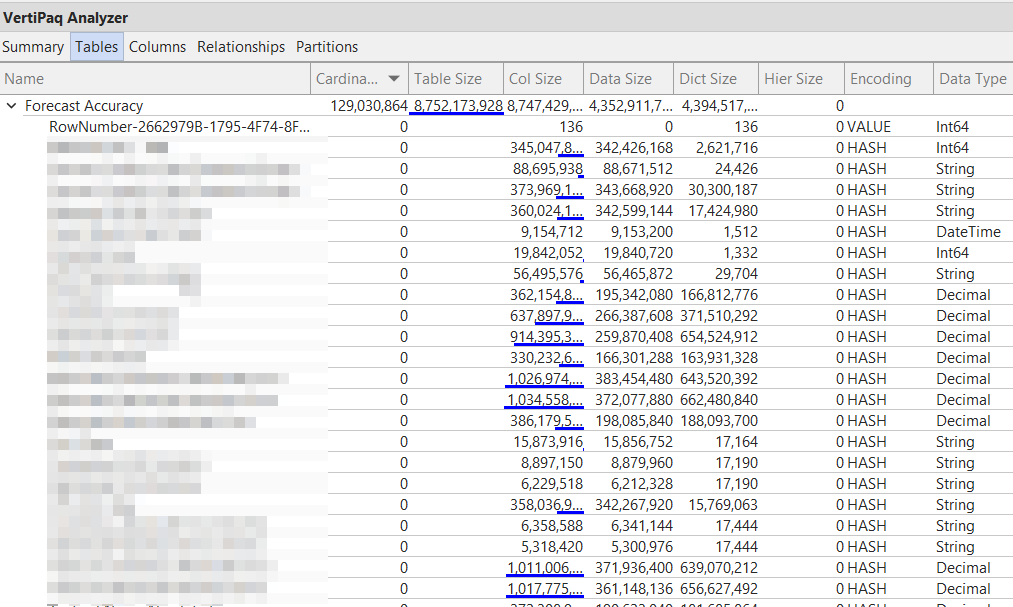Sort by the Col Size column header
This screenshot has height=607, width=1013.
(530, 78)
